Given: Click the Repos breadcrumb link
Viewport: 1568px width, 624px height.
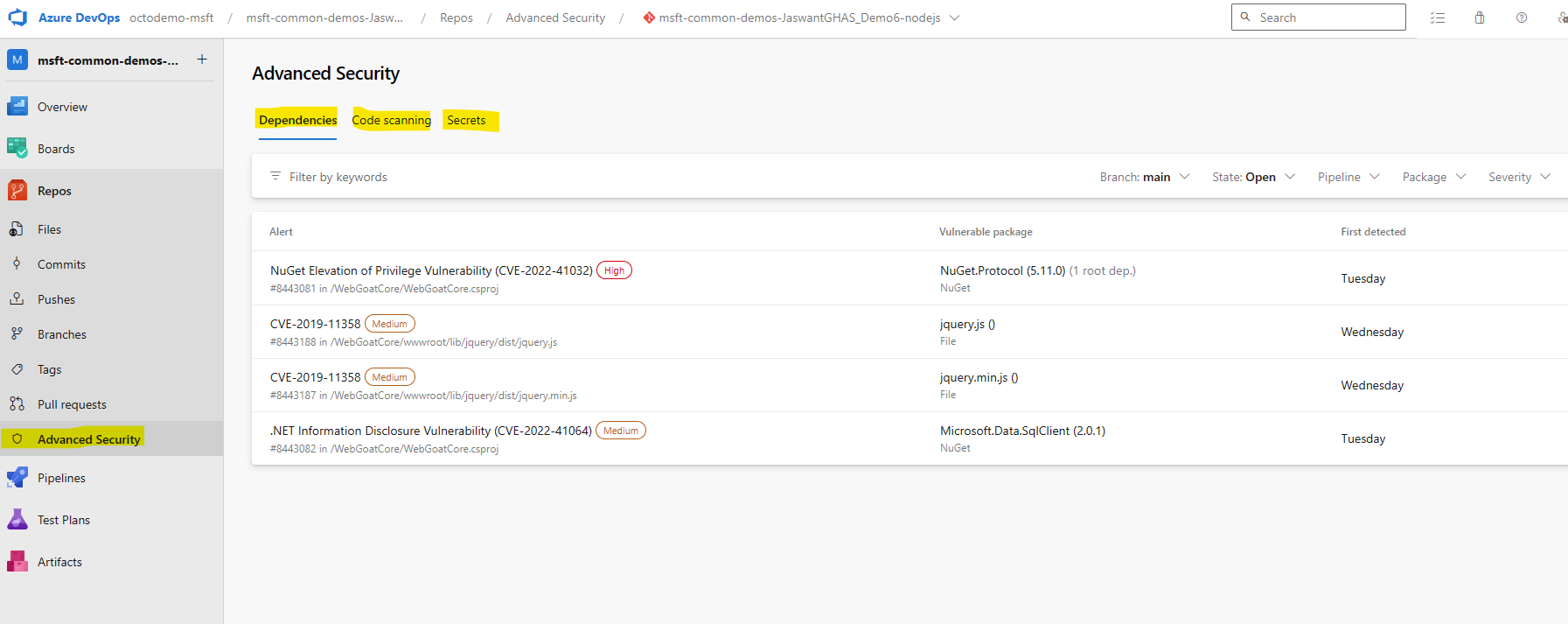Looking at the screenshot, I should click(x=456, y=18).
